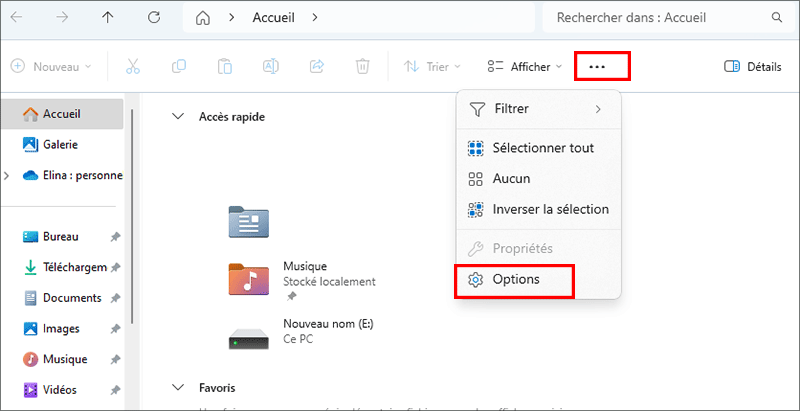Go back with the left arrow
The width and height of the screenshot is (800, 411).
click(16, 17)
